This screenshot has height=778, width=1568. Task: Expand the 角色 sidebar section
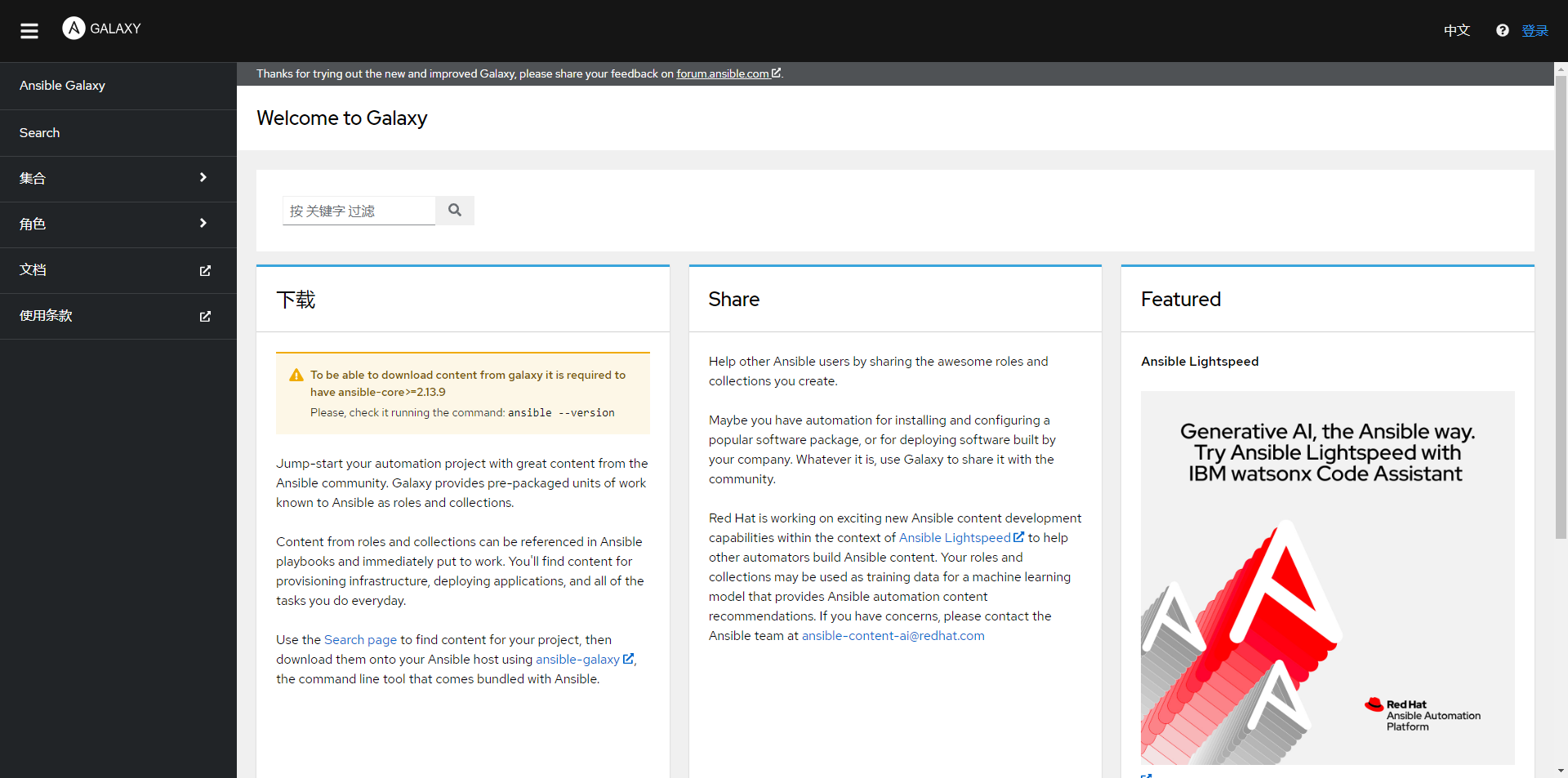point(203,224)
